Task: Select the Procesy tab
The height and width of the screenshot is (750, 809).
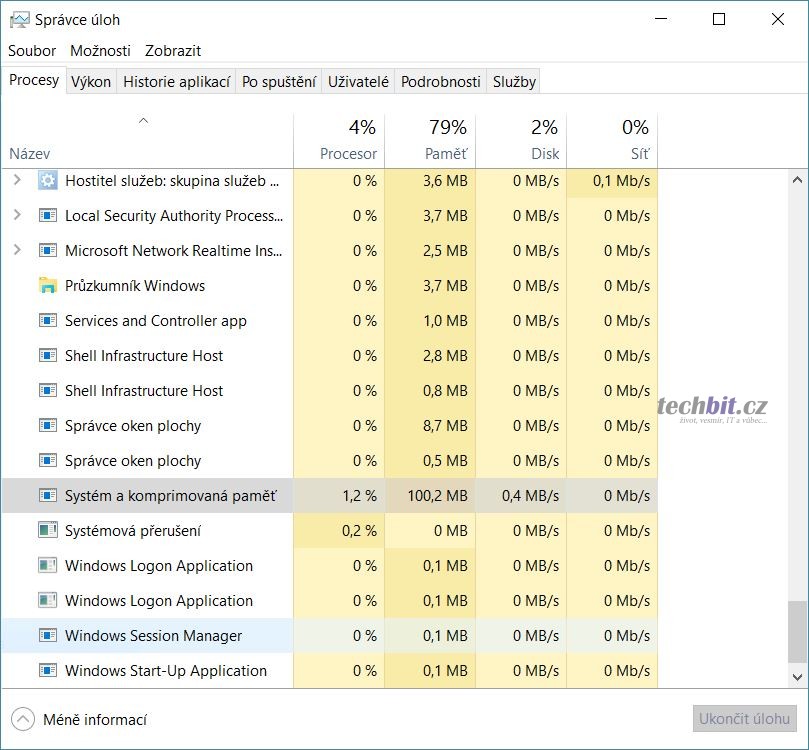Action: point(34,80)
